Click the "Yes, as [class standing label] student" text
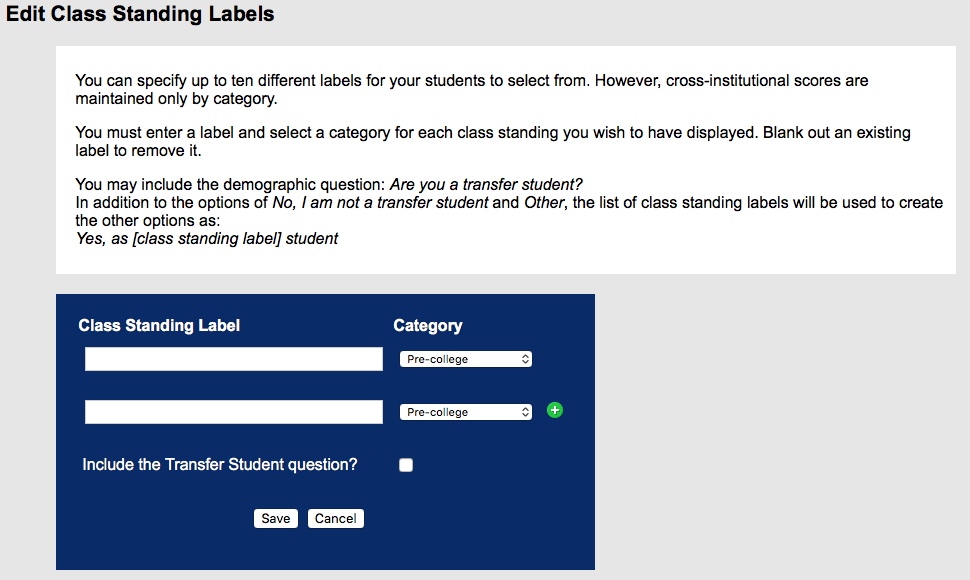This screenshot has height=580, width=970. (x=207, y=239)
